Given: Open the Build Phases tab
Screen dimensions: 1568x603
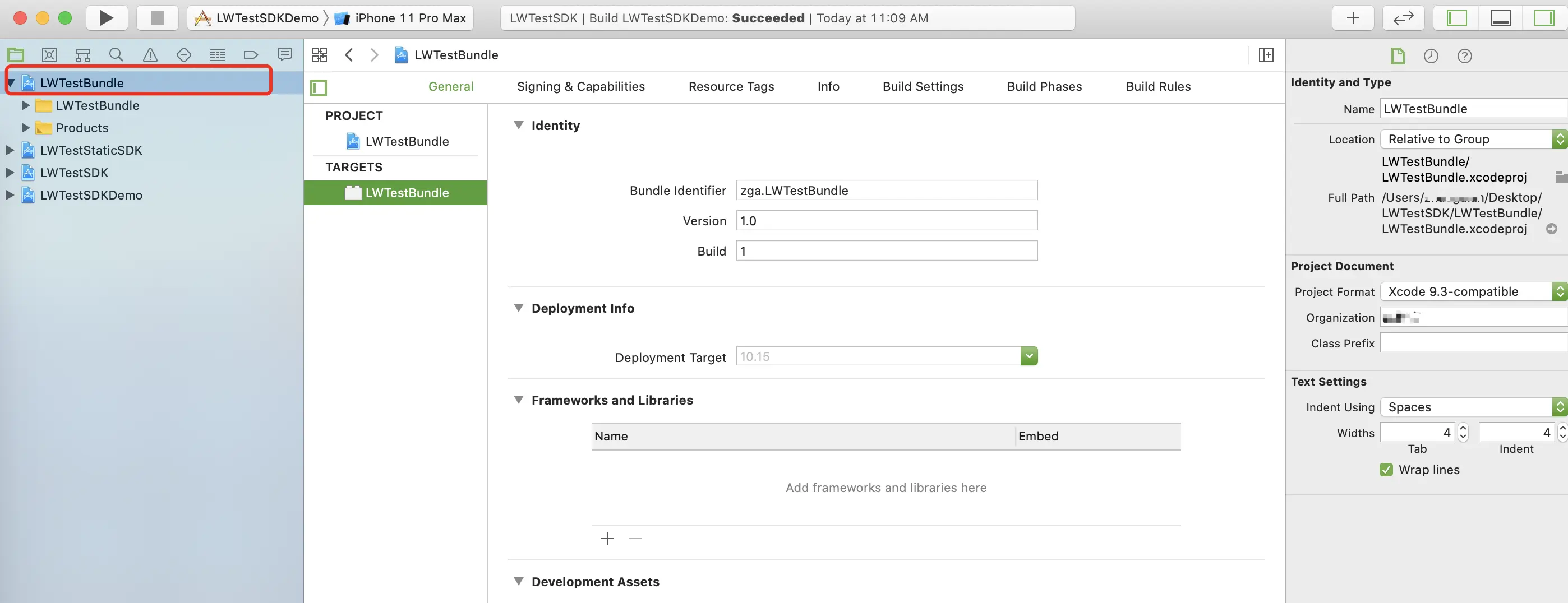Looking at the screenshot, I should coord(1045,86).
